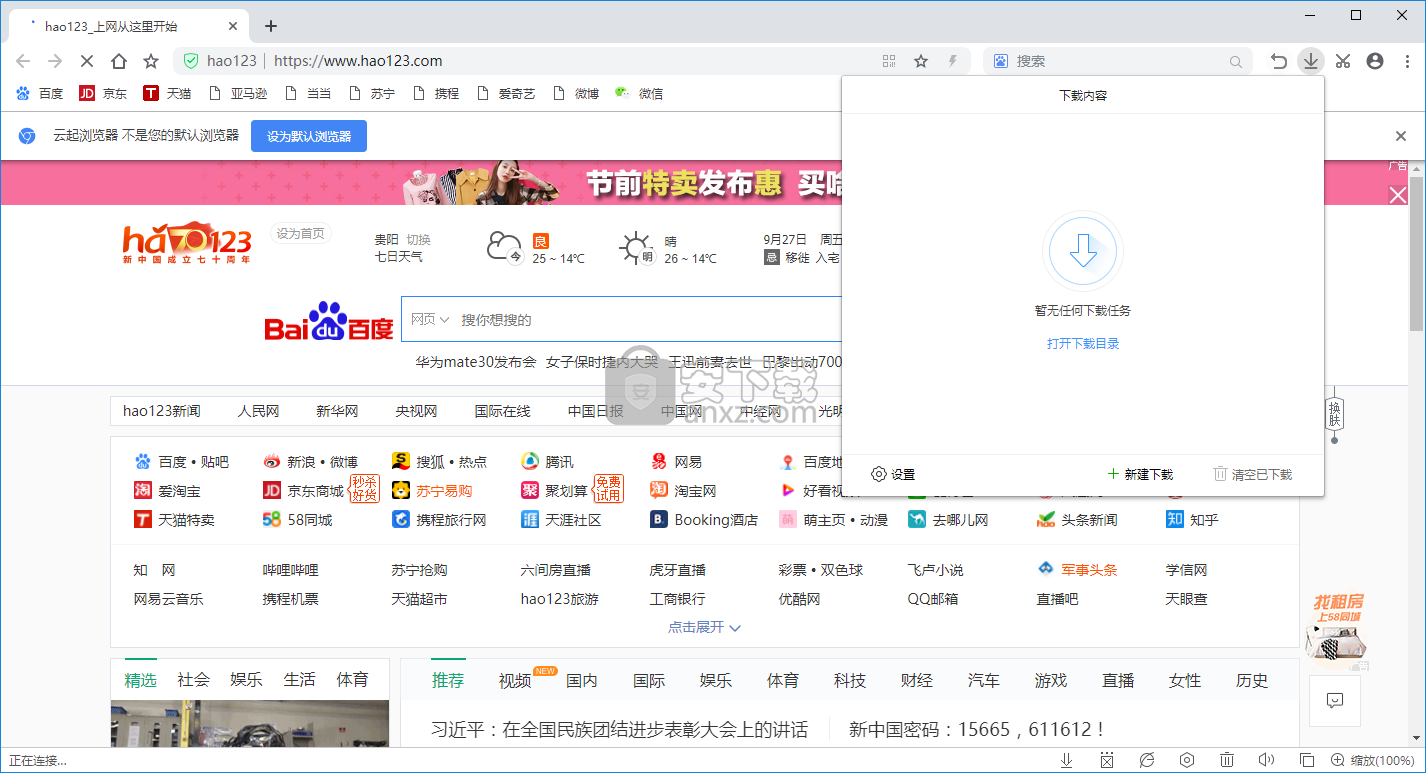Switch to 视频 tab
This screenshot has width=1426, height=773.
[515, 681]
